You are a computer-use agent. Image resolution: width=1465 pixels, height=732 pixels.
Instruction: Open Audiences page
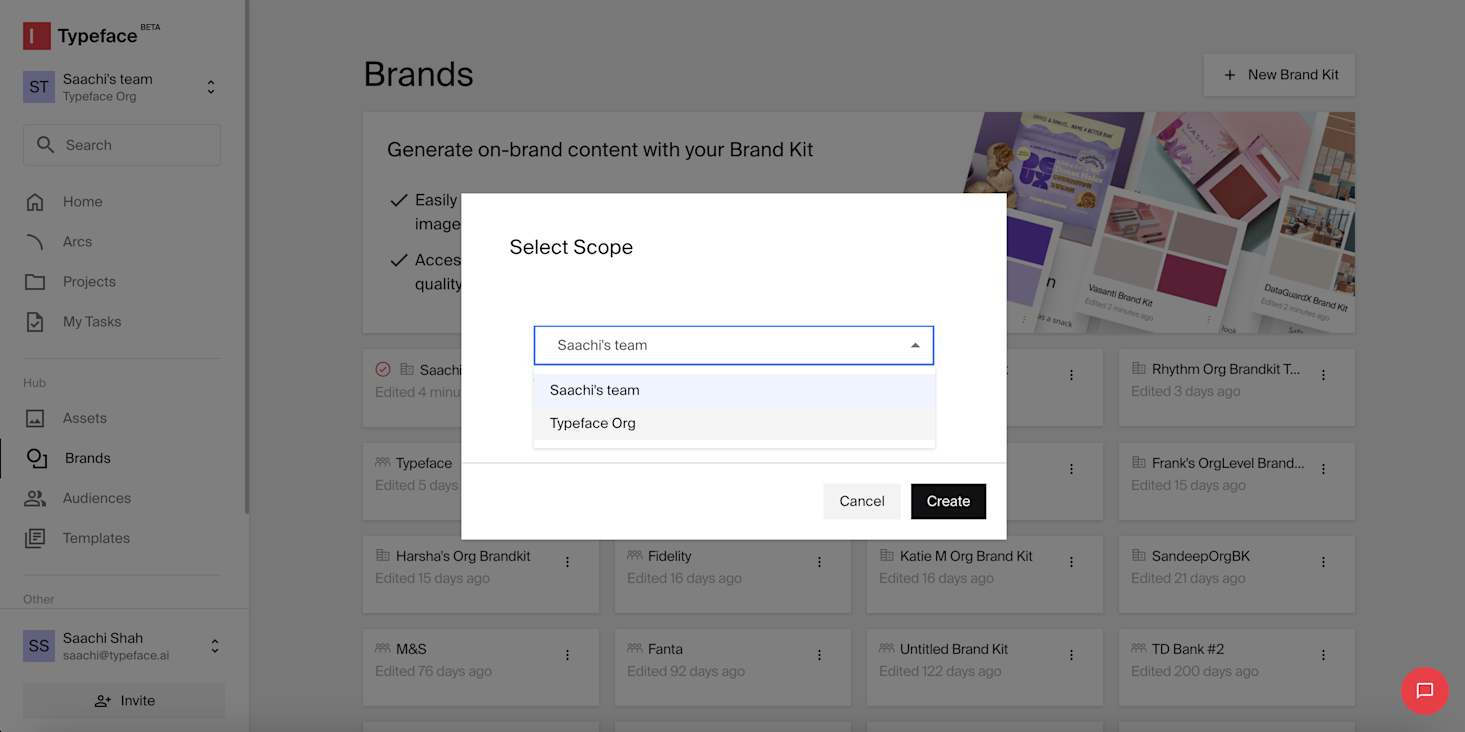pos(97,498)
